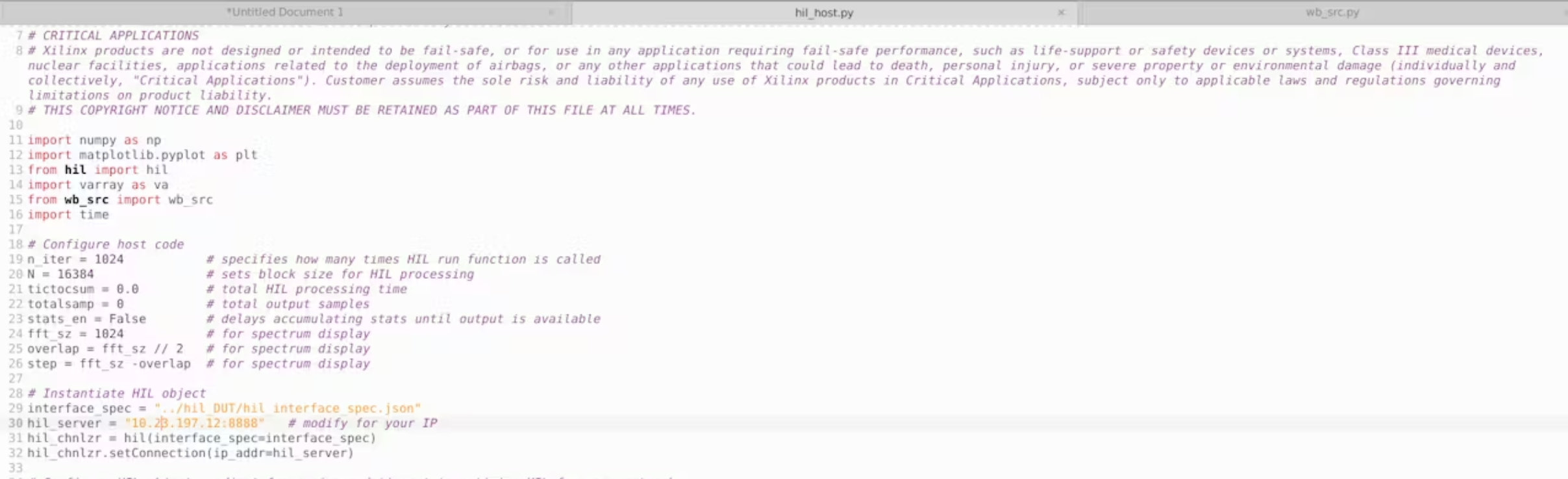Click 'from wb_src import wb_src' line
This screenshot has height=479, width=1568.
tap(120, 200)
